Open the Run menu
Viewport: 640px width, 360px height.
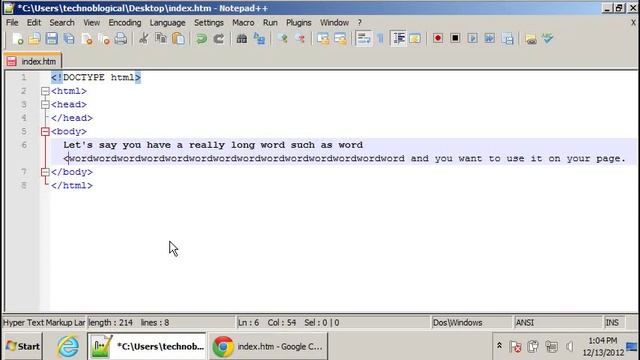[x=270, y=22]
